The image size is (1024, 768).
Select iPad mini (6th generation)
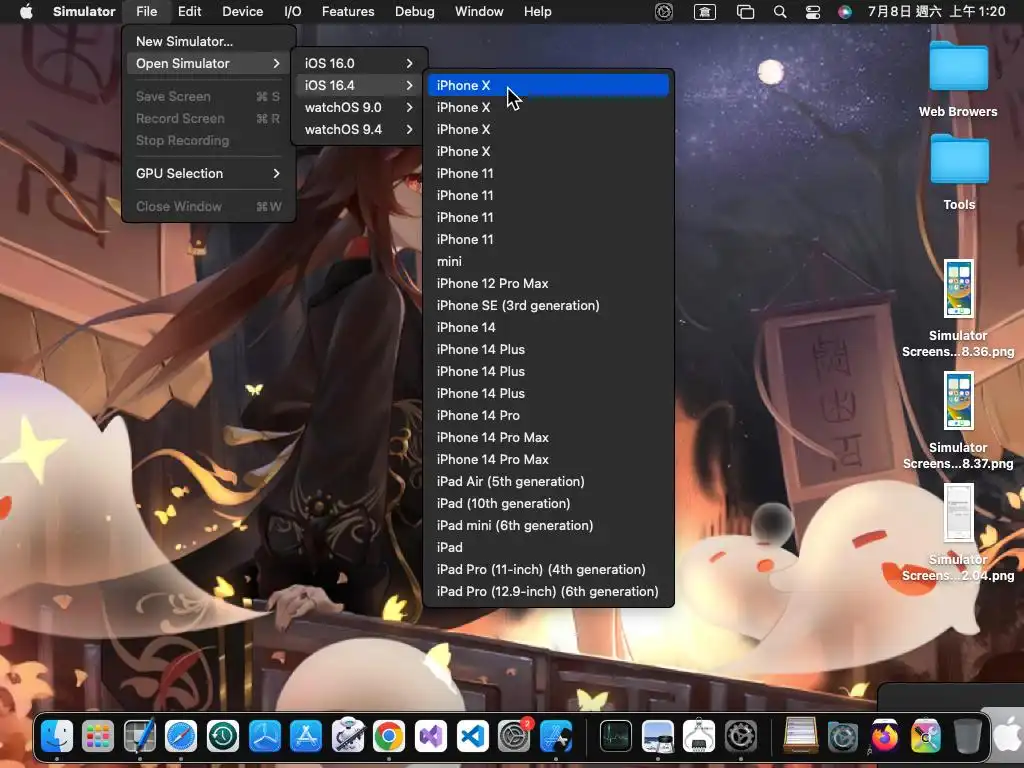(x=549, y=526)
